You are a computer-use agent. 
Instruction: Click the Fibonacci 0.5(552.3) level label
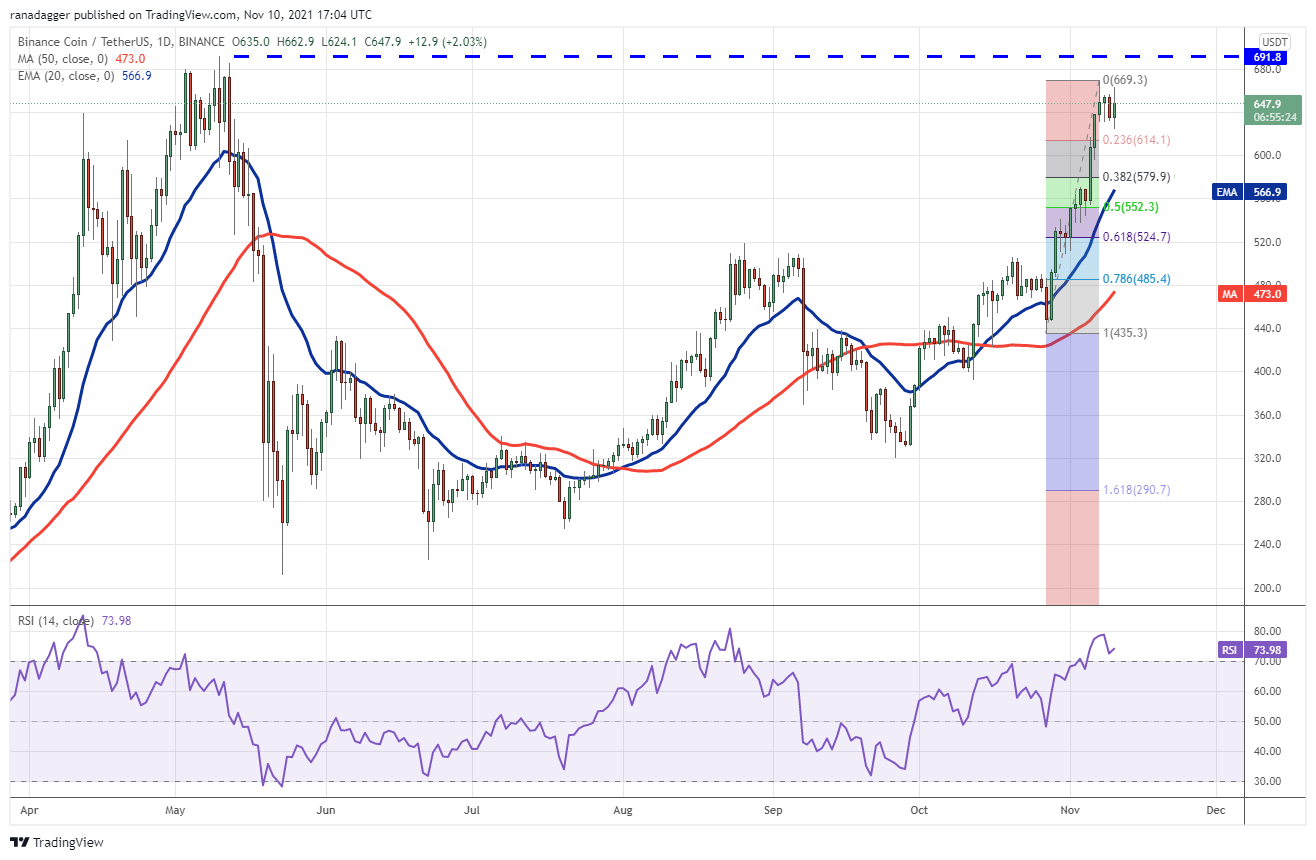pyautogui.click(x=1130, y=207)
